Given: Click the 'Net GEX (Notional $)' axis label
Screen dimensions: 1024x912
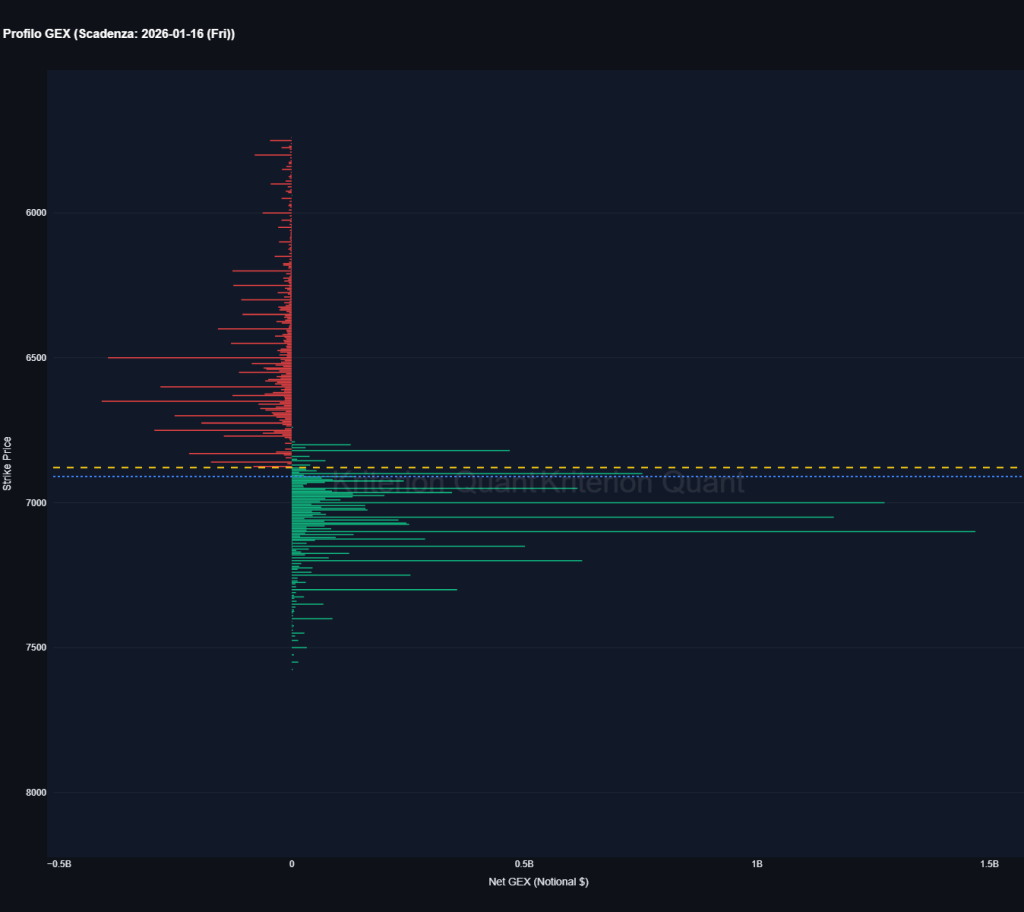Looking at the screenshot, I should coord(537,881).
